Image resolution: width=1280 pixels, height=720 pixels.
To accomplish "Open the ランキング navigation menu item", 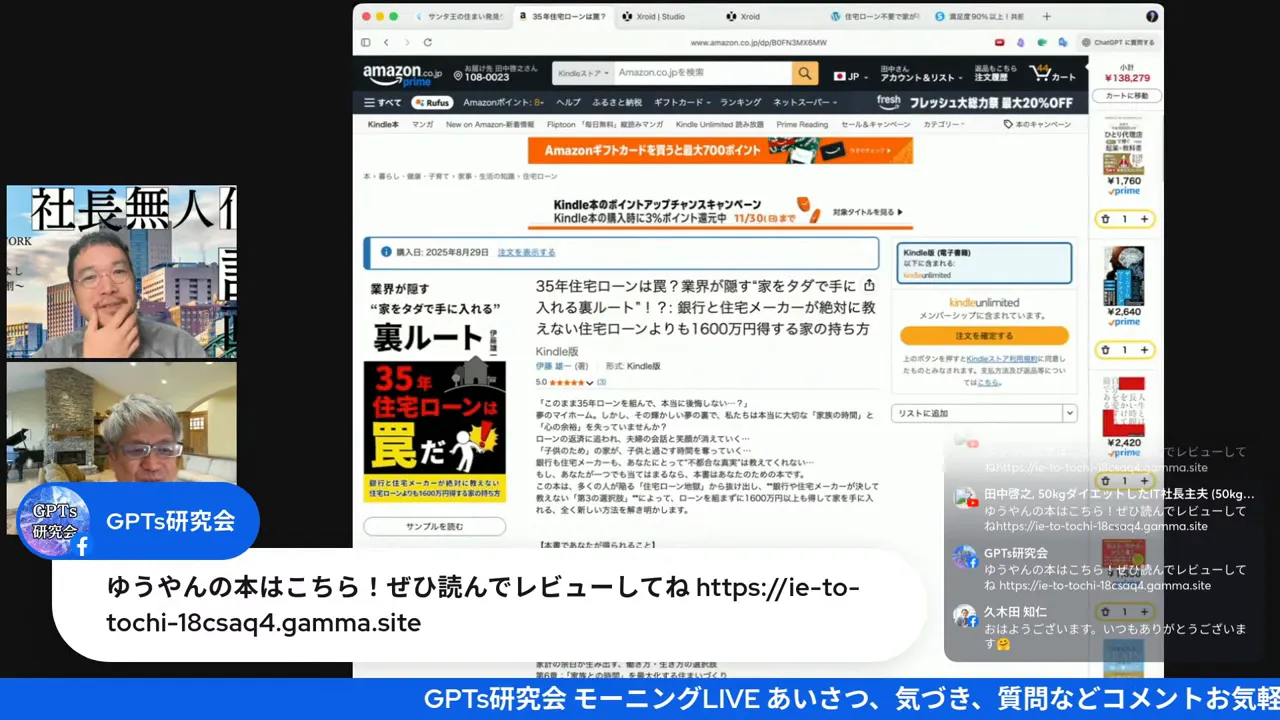I will [x=740, y=102].
